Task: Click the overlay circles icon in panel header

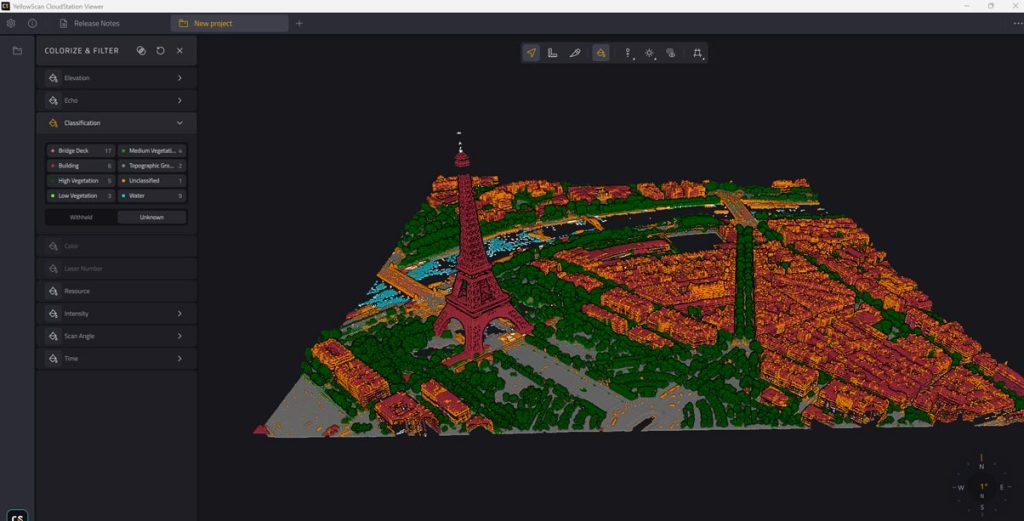Action: (x=141, y=50)
